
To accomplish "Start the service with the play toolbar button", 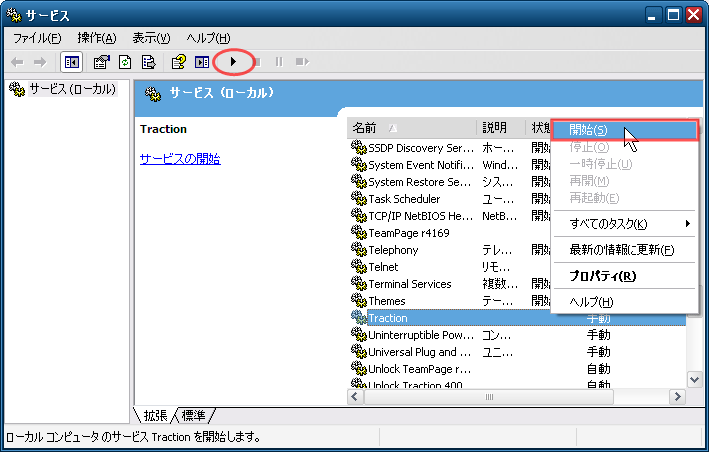I will click(233, 61).
